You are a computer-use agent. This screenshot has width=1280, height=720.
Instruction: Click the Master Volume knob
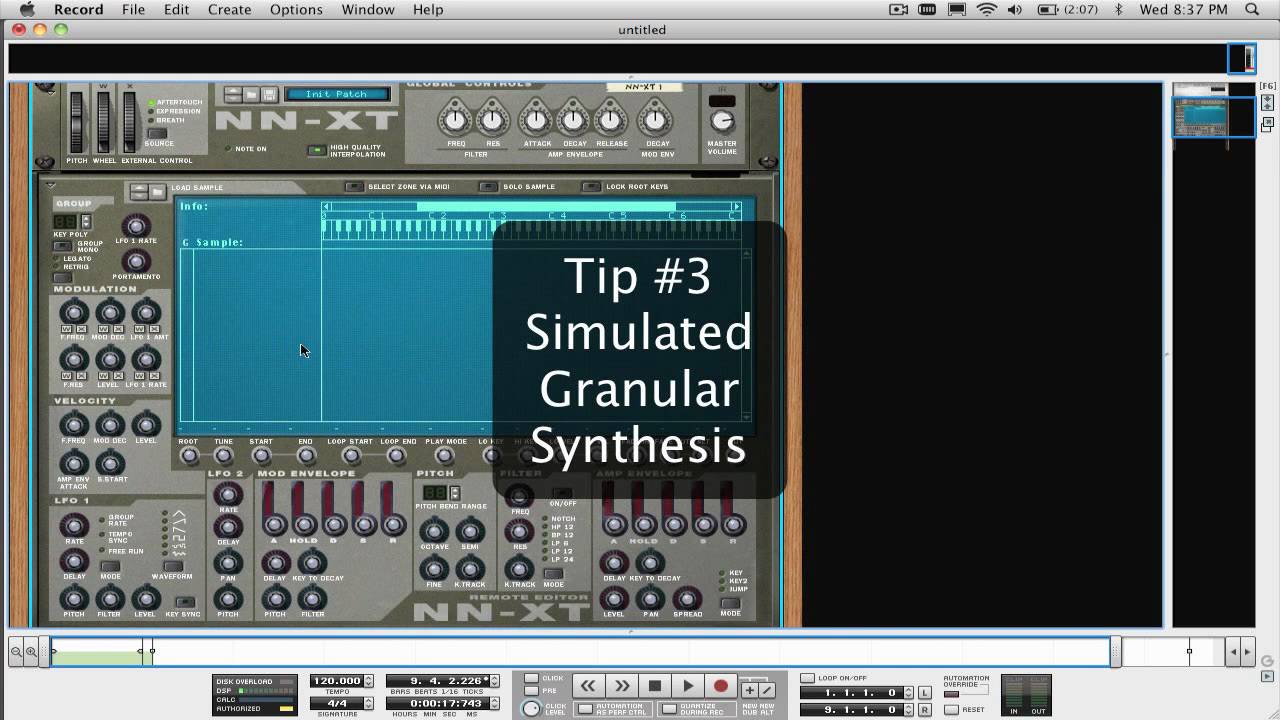[721, 122]
